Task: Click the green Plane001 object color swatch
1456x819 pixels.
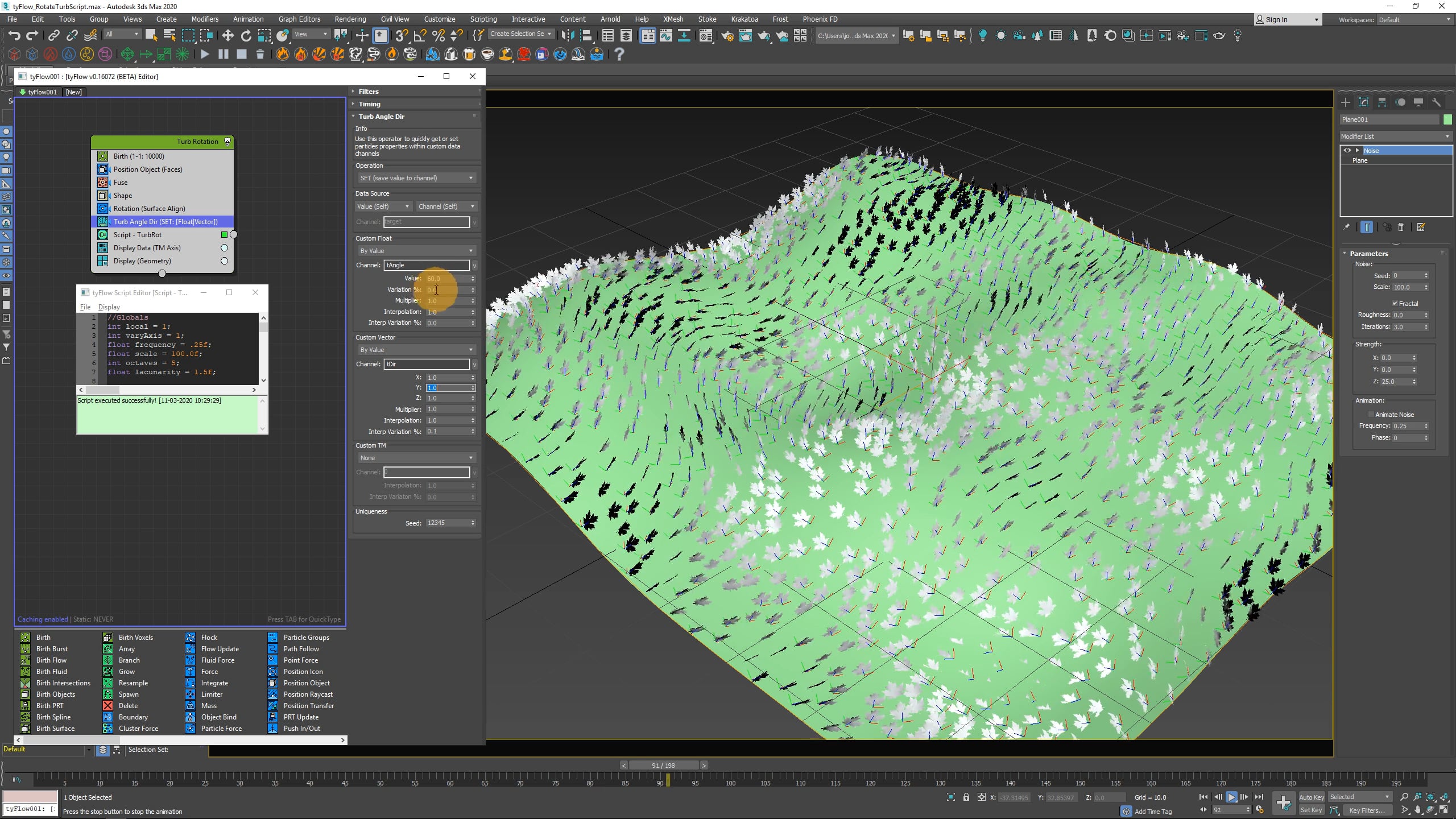Action: coord(1448,119)
